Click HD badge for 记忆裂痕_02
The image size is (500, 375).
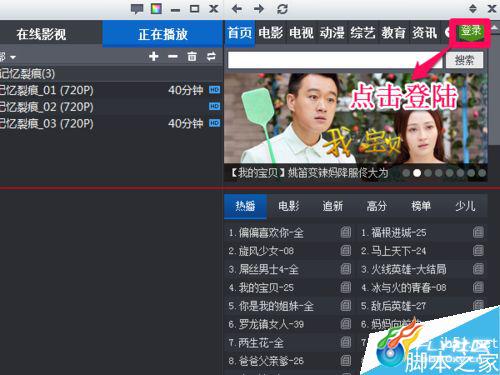click(214, 106)
